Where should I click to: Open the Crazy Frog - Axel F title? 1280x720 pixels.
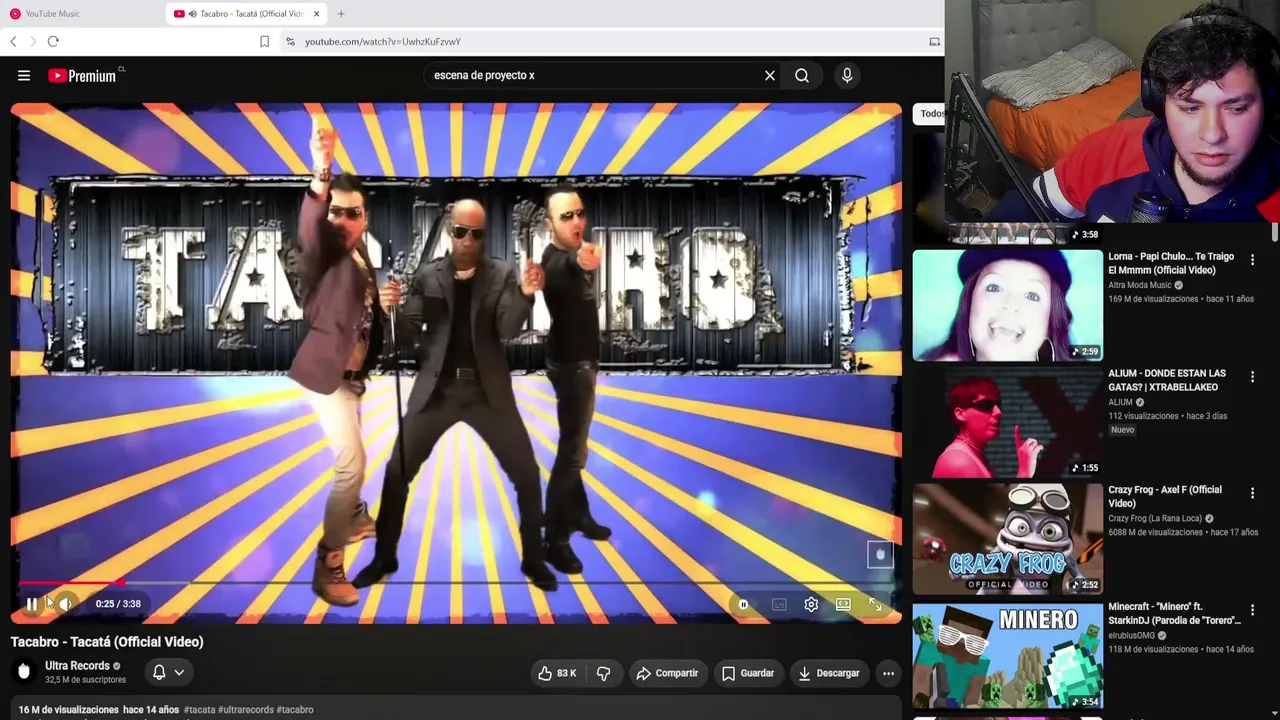[1165, 496]
